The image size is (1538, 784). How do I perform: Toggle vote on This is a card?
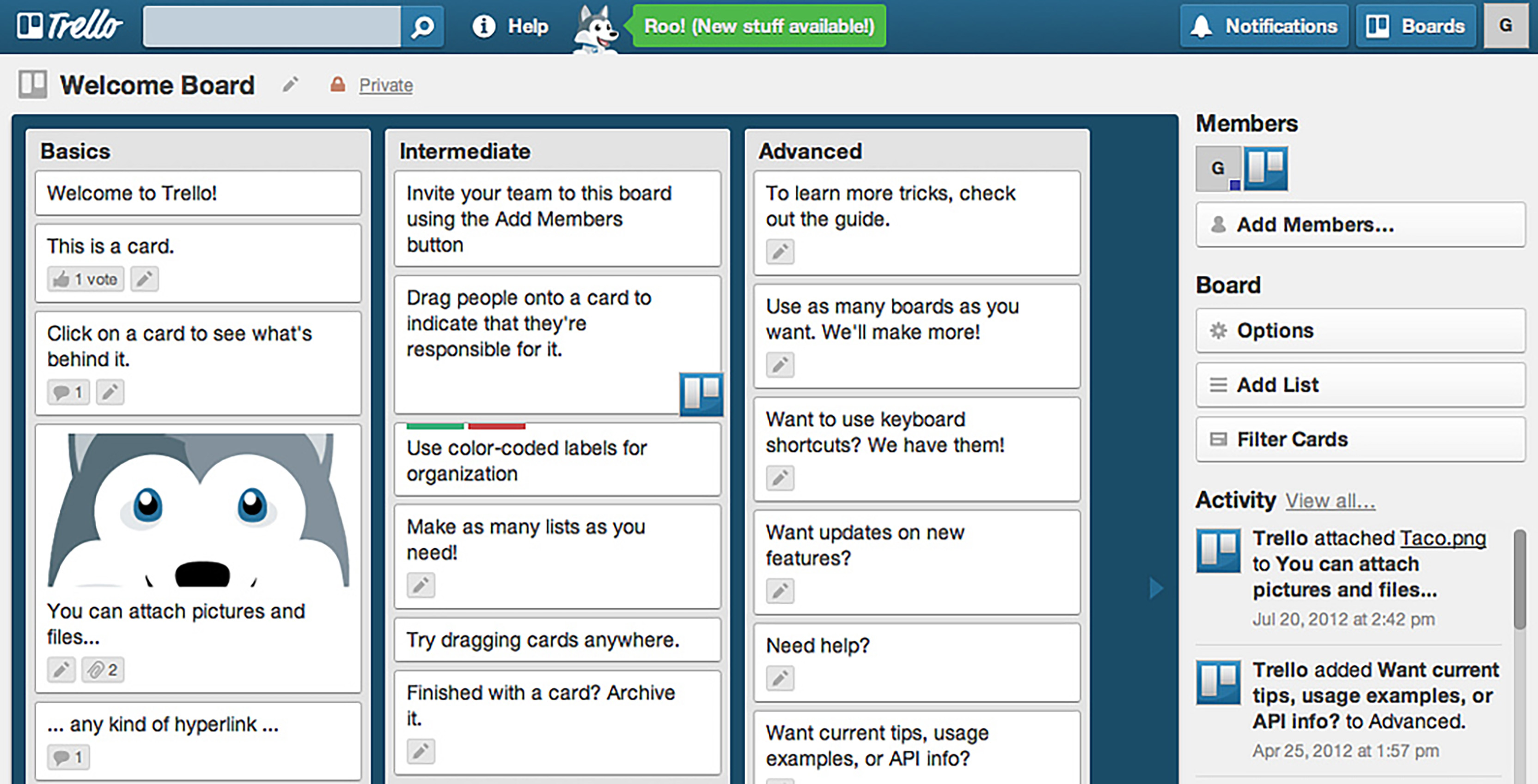(x=85, y=279)
